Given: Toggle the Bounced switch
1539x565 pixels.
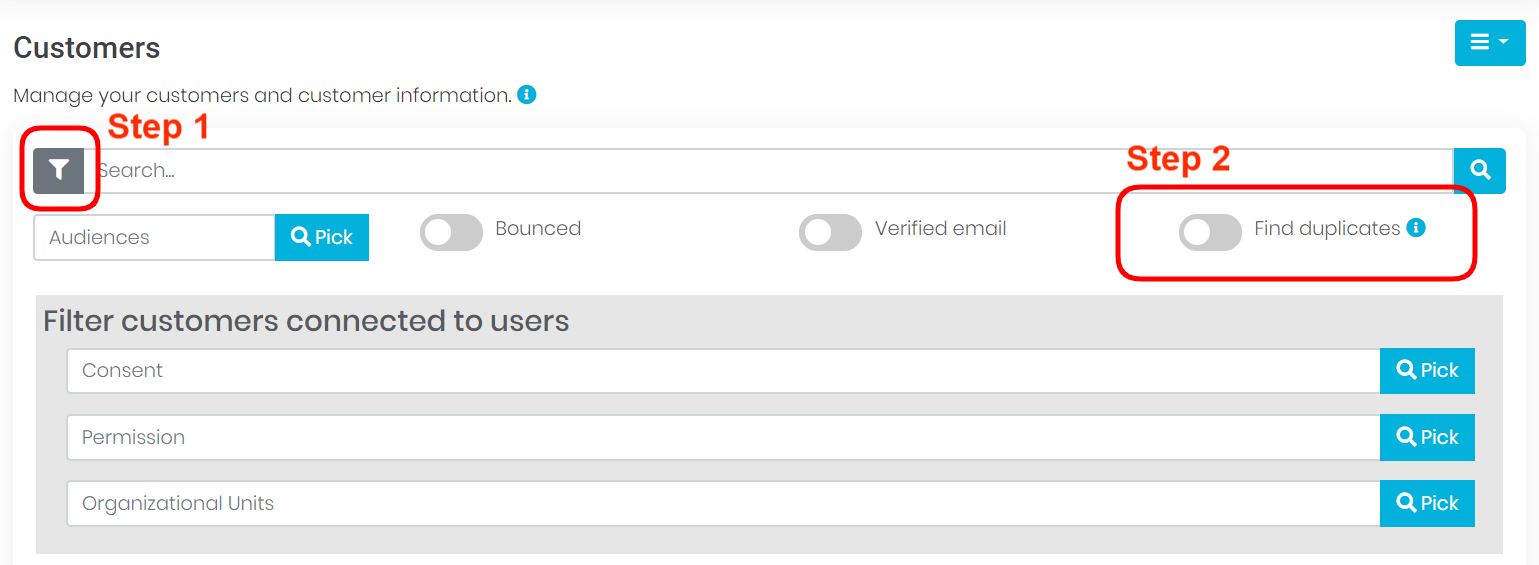Looking at the screenshot, I should pos(451,233).
